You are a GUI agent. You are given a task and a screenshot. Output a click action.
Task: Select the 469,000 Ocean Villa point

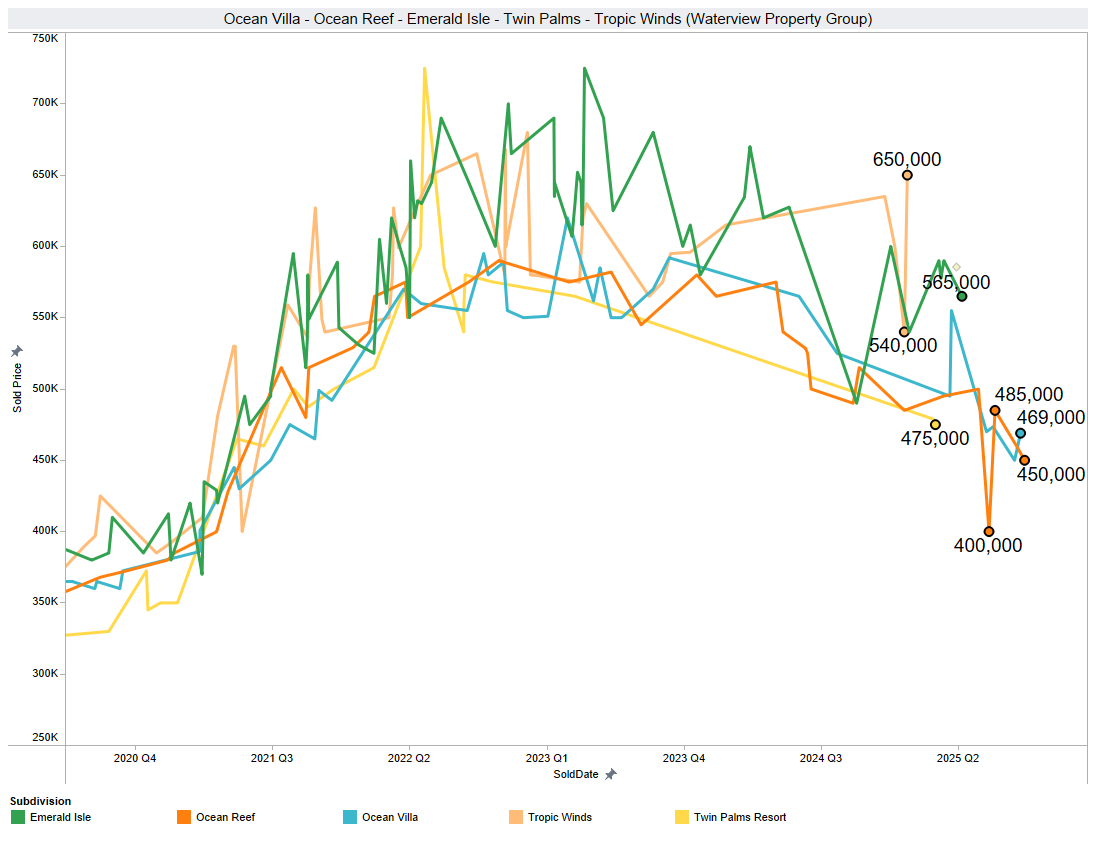[1021, 433]
